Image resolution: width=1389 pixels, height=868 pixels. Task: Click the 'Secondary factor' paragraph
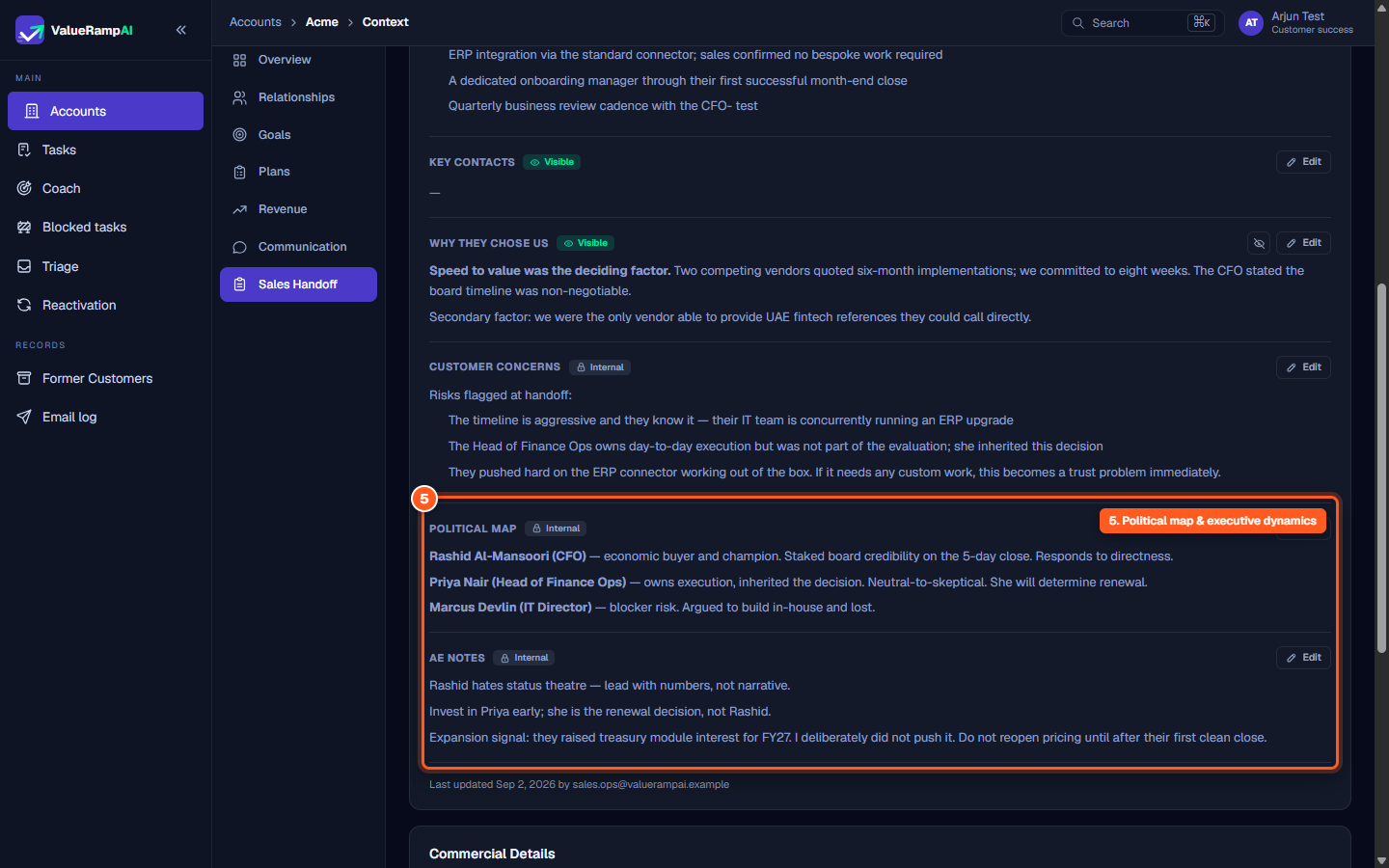[730, 317]
